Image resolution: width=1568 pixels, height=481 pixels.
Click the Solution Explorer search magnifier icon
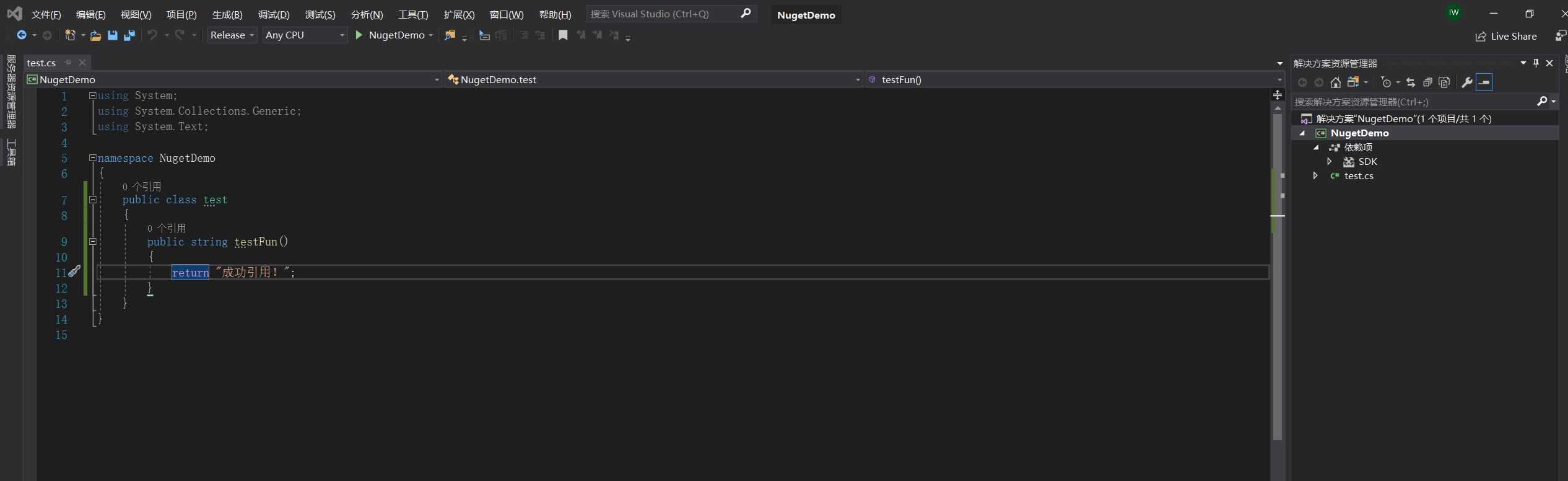click(x=1542, y=101)
